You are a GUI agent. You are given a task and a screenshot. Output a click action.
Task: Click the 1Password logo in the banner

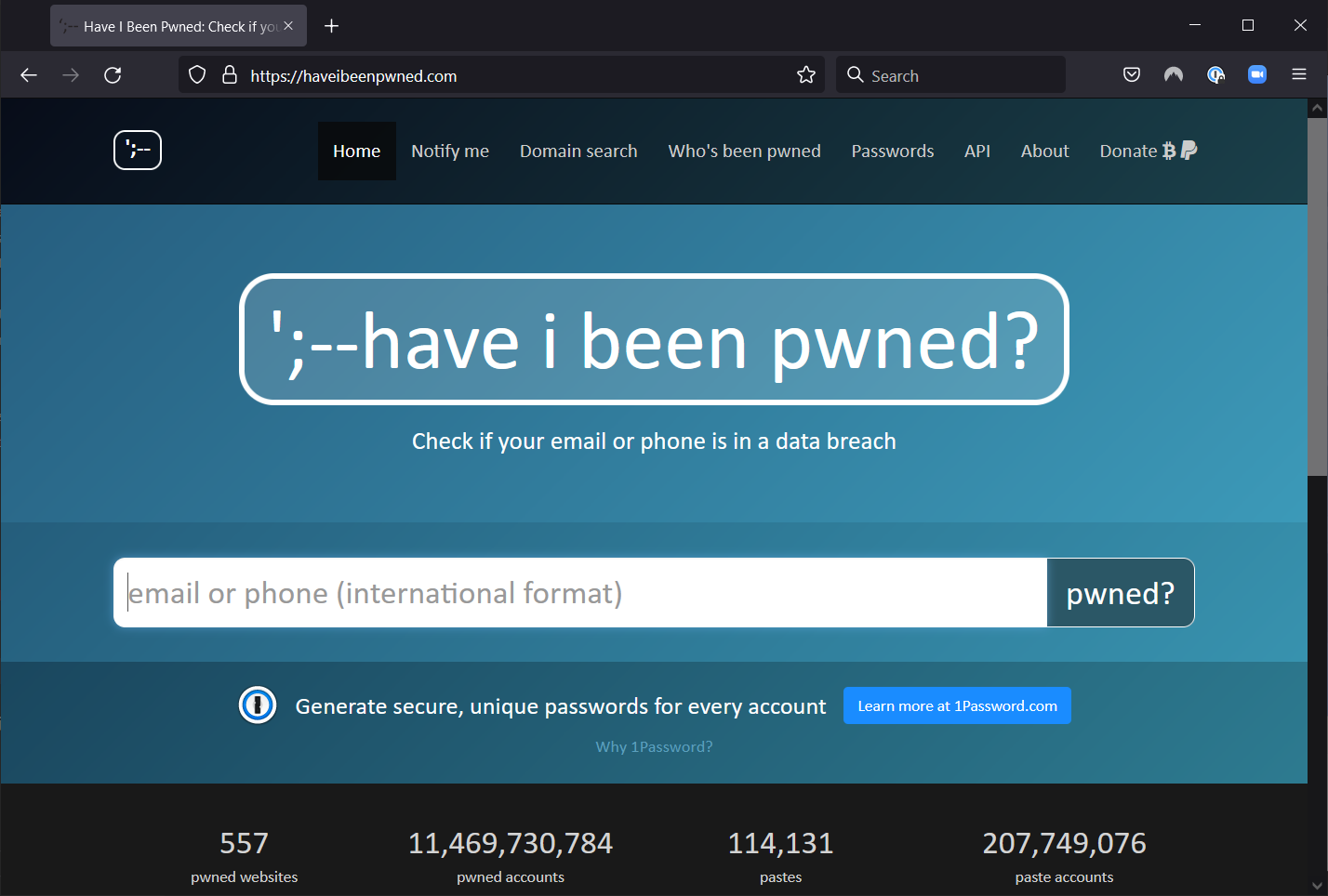pos(258,705)
